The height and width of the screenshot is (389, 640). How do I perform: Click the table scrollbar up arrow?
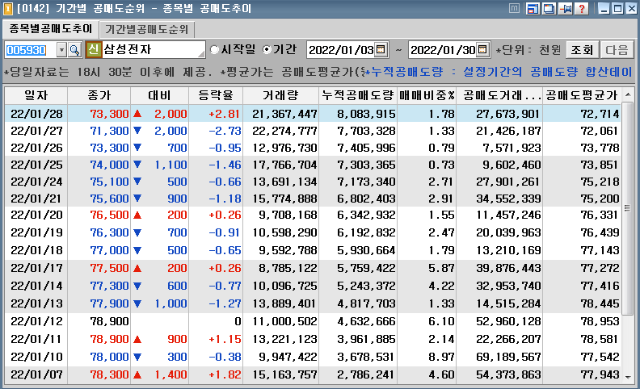point(628,95)
